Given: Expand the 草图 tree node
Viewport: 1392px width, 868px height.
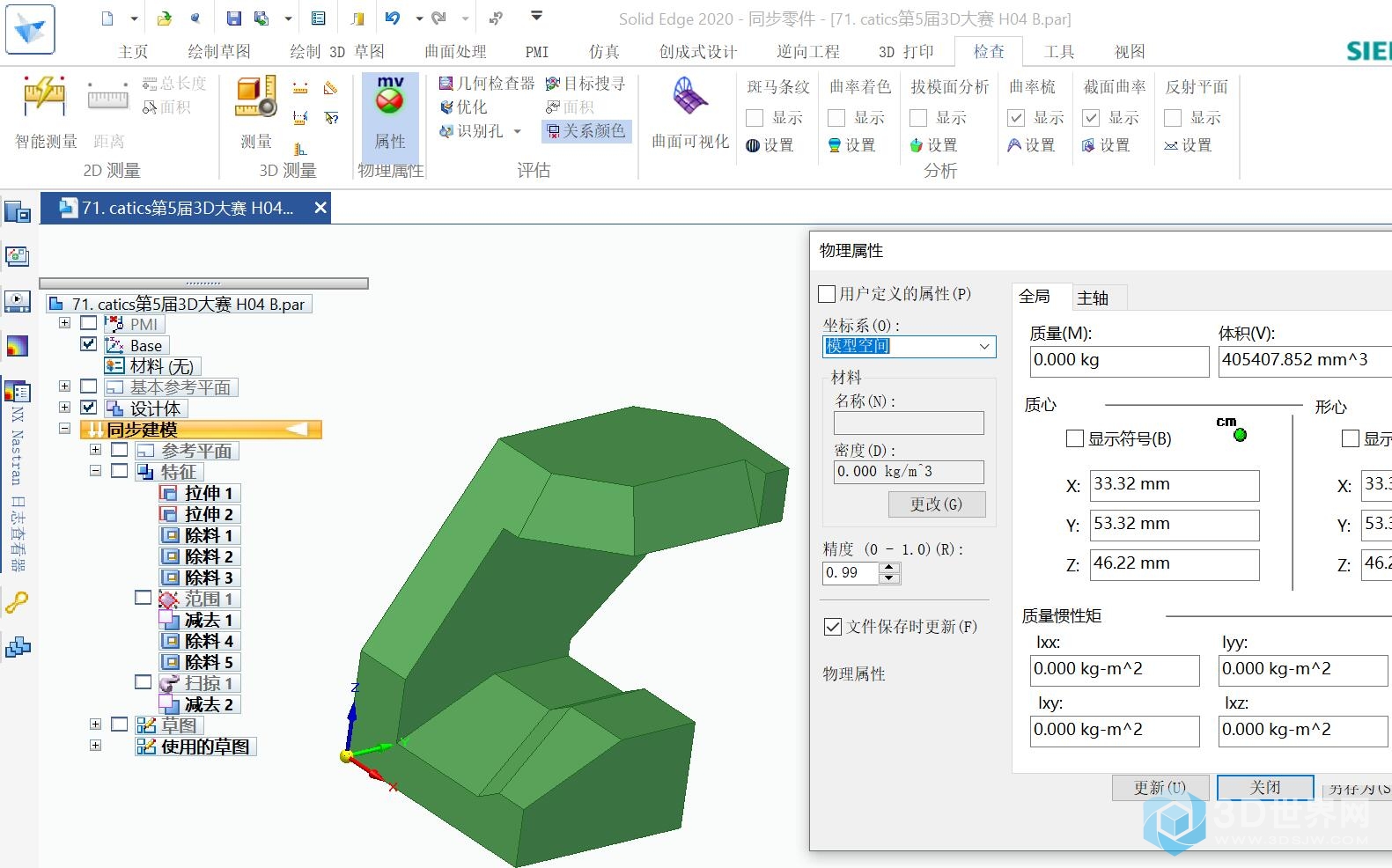Looking at the screenshot, I should click(x=95, y=724).
